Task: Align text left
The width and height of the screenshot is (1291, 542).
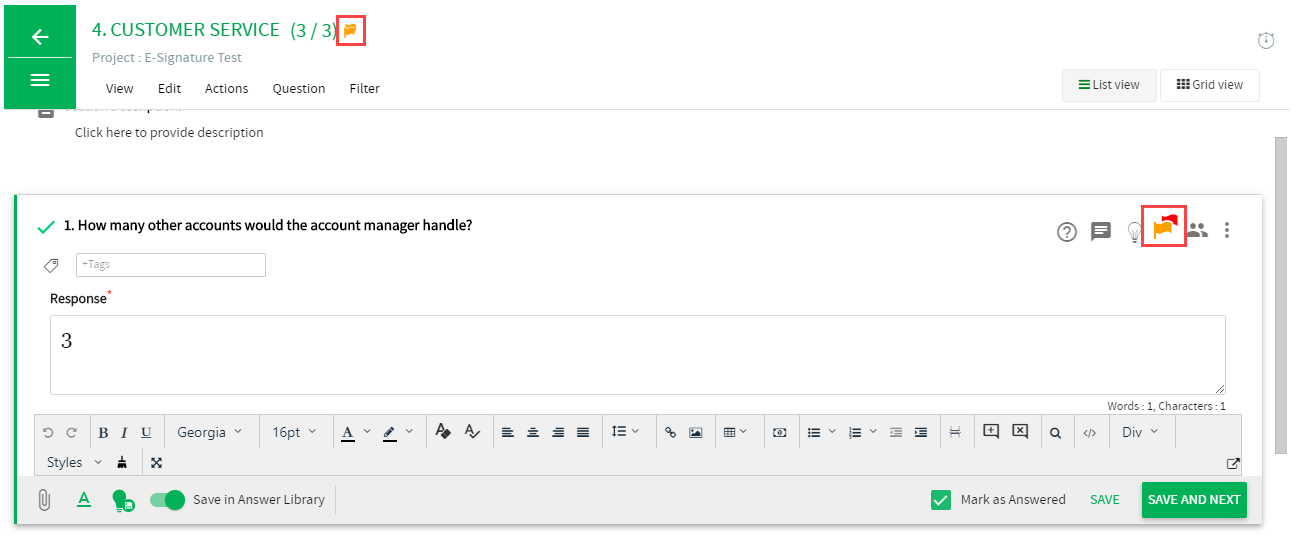Action: tap(508, 432)
